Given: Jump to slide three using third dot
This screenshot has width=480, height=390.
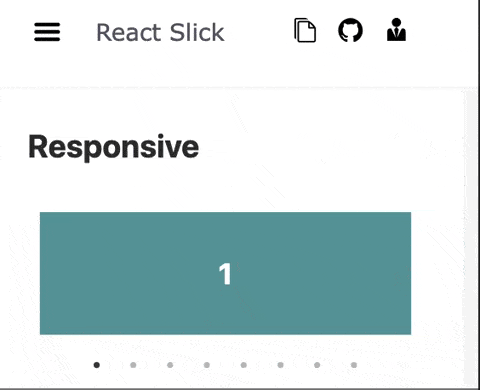Looking at the screenshot, I should point(170,365).
